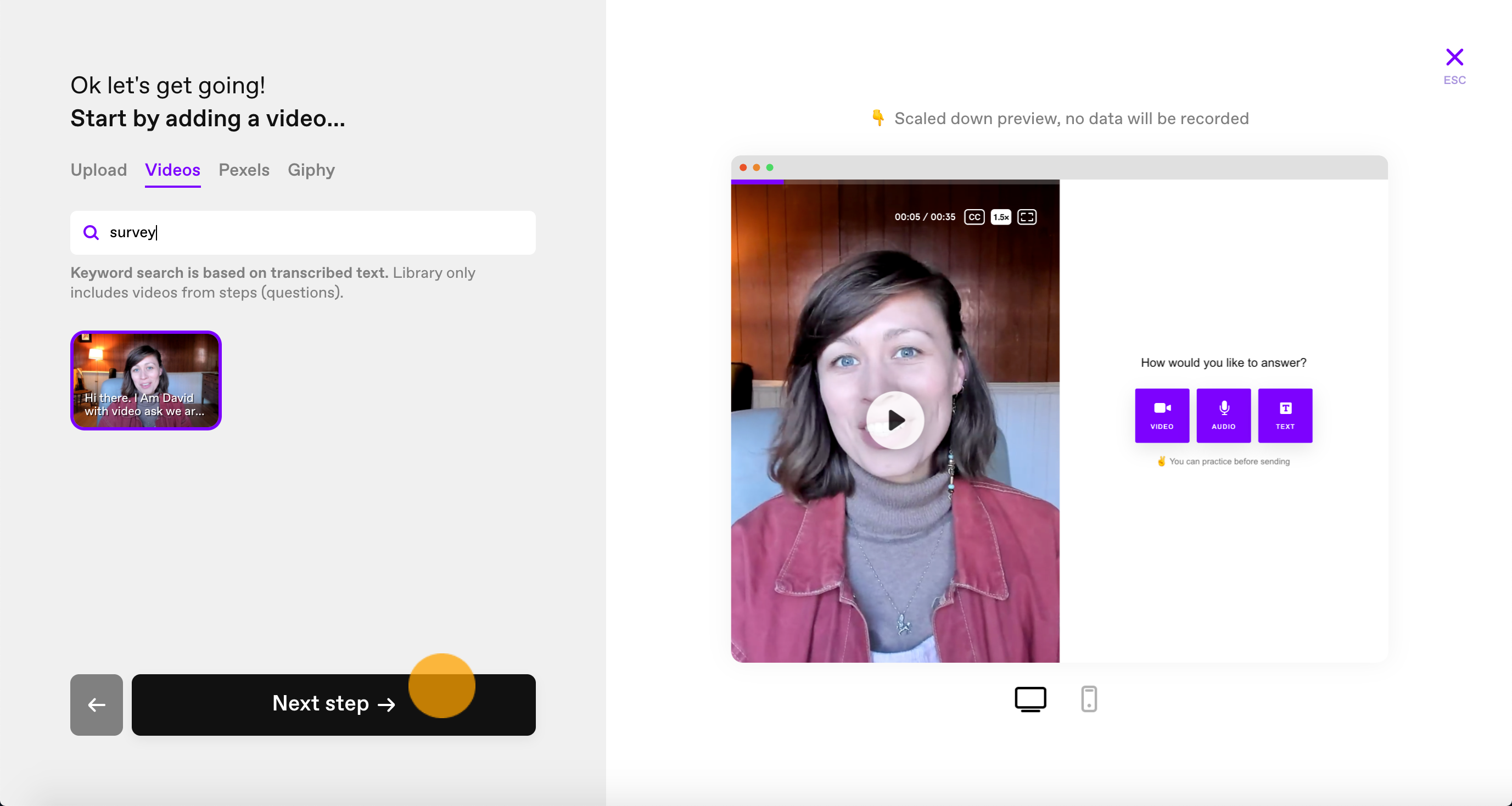
Task: Switch to mobile preview mode
Action: click(x=1089, y=698)
